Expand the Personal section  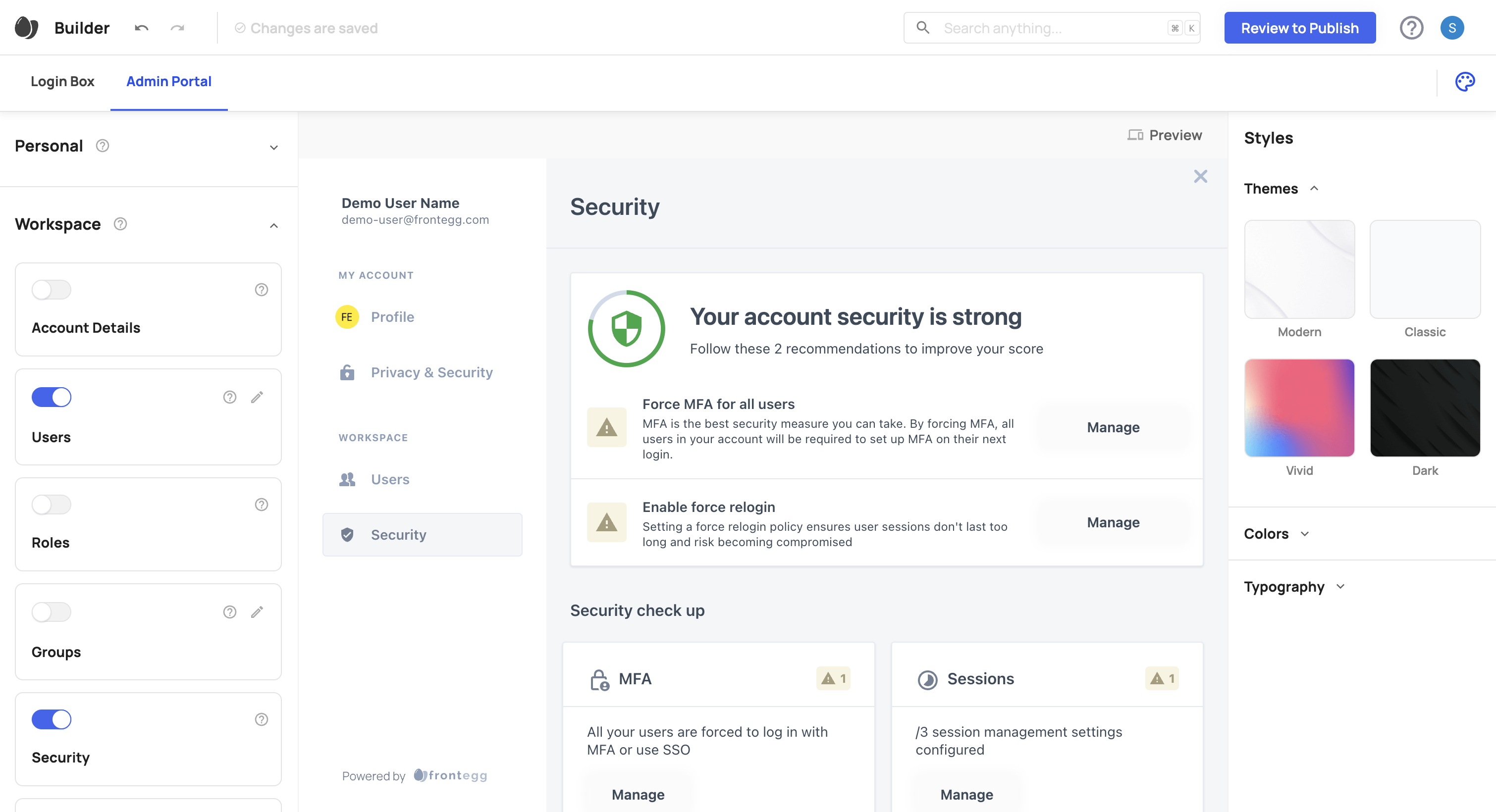tap(273, 148)
